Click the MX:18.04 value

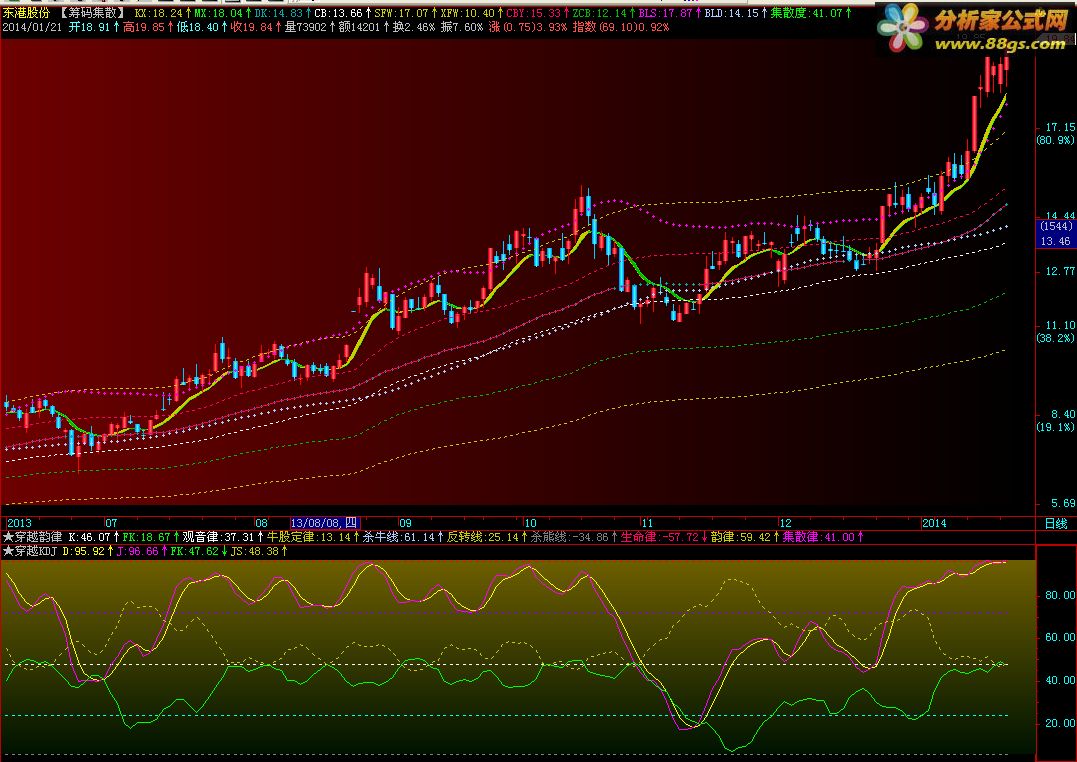point(220,13)
